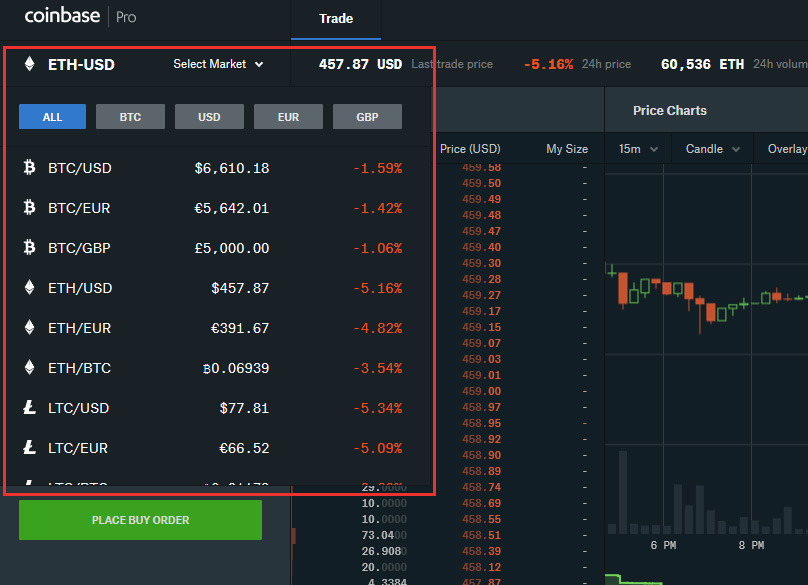
Task: Click the 6 PM chart time label
Action: point(663,545)
